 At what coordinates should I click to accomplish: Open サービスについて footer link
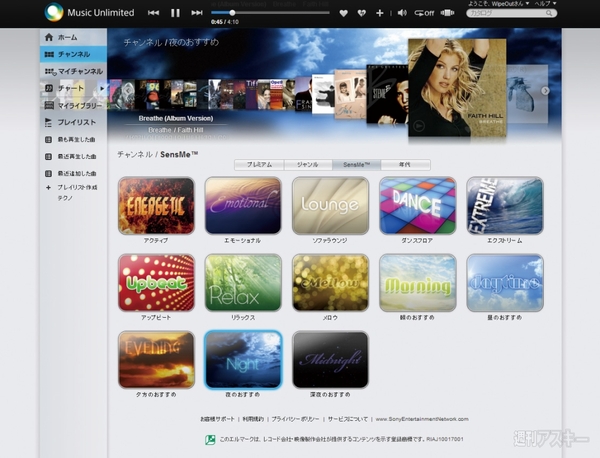tap(347, 419)
